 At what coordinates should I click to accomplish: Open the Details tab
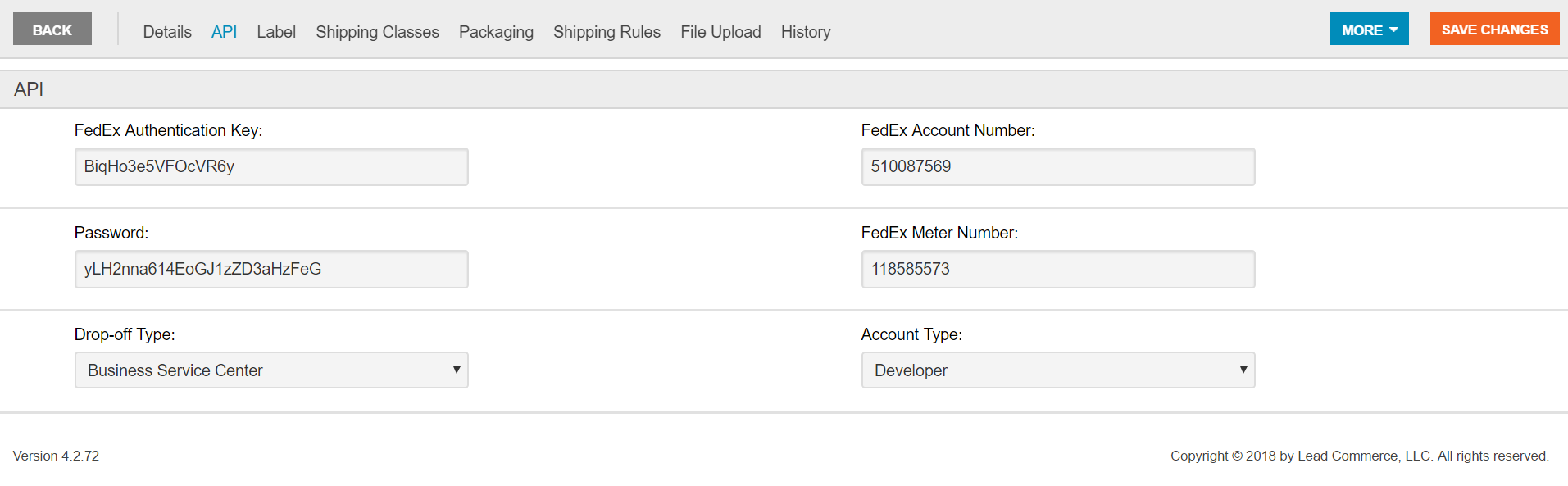167,32
